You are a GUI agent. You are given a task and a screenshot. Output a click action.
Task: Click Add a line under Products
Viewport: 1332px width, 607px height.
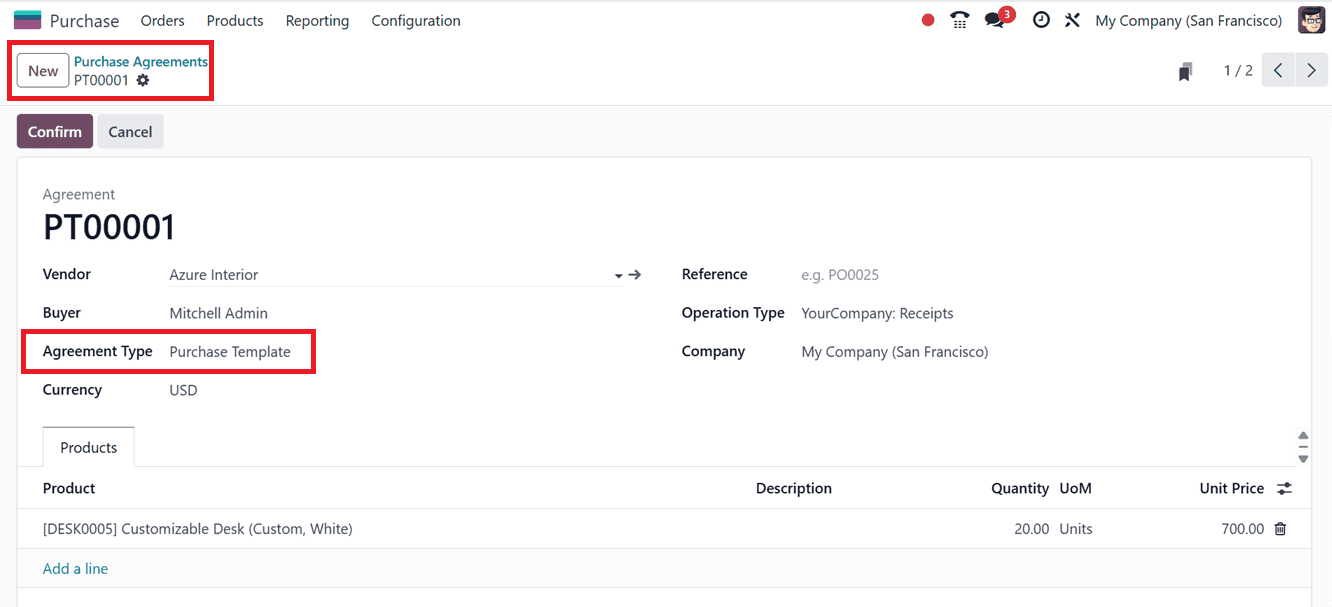tap(75, 568)
